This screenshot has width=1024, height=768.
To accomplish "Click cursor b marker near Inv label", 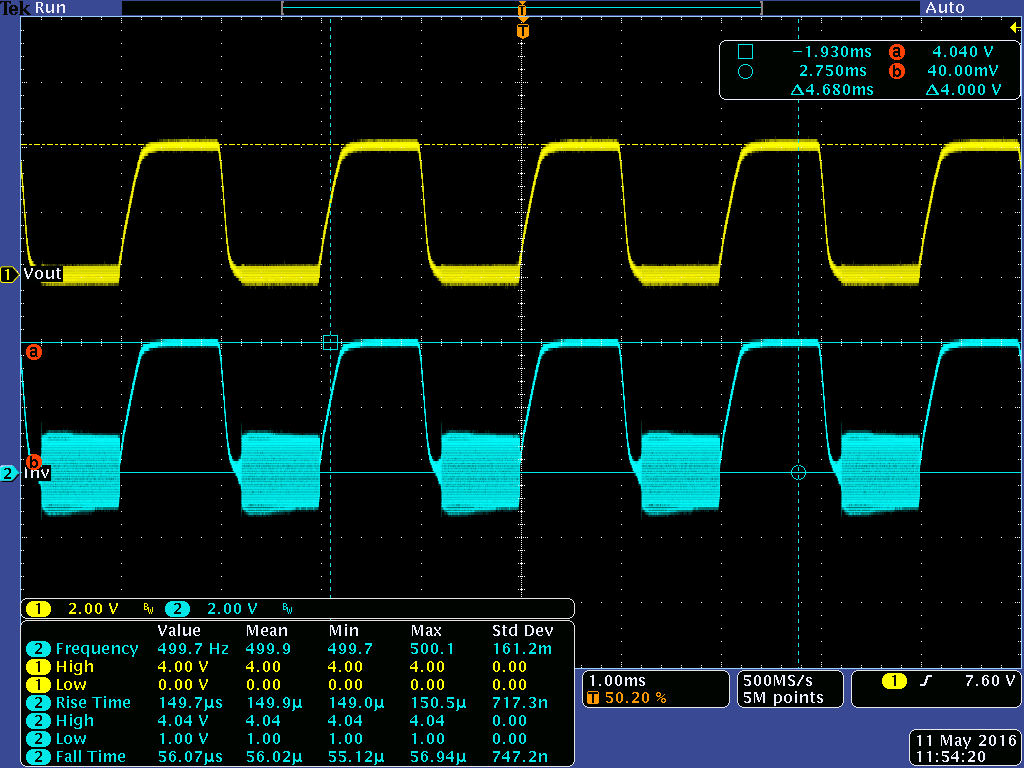I will click(x=33, y=461).
